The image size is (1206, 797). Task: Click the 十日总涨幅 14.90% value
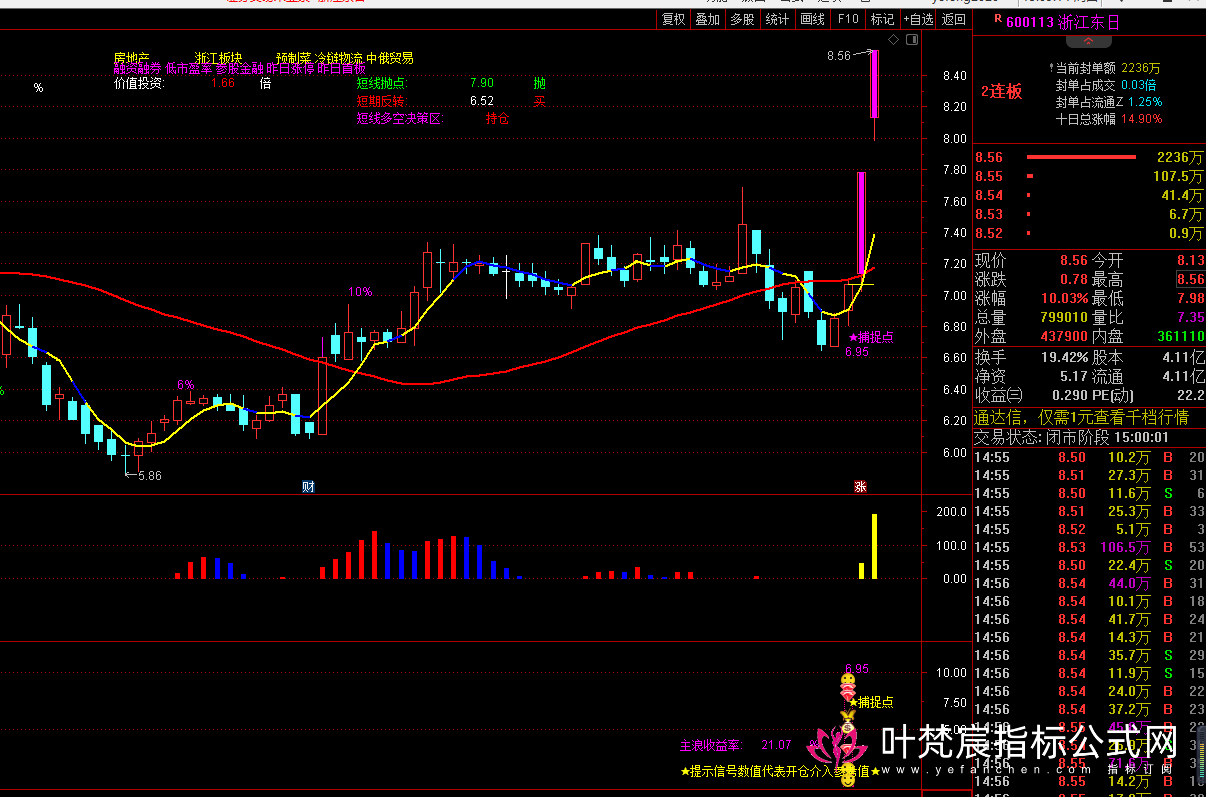click(x=1140, y=118)
